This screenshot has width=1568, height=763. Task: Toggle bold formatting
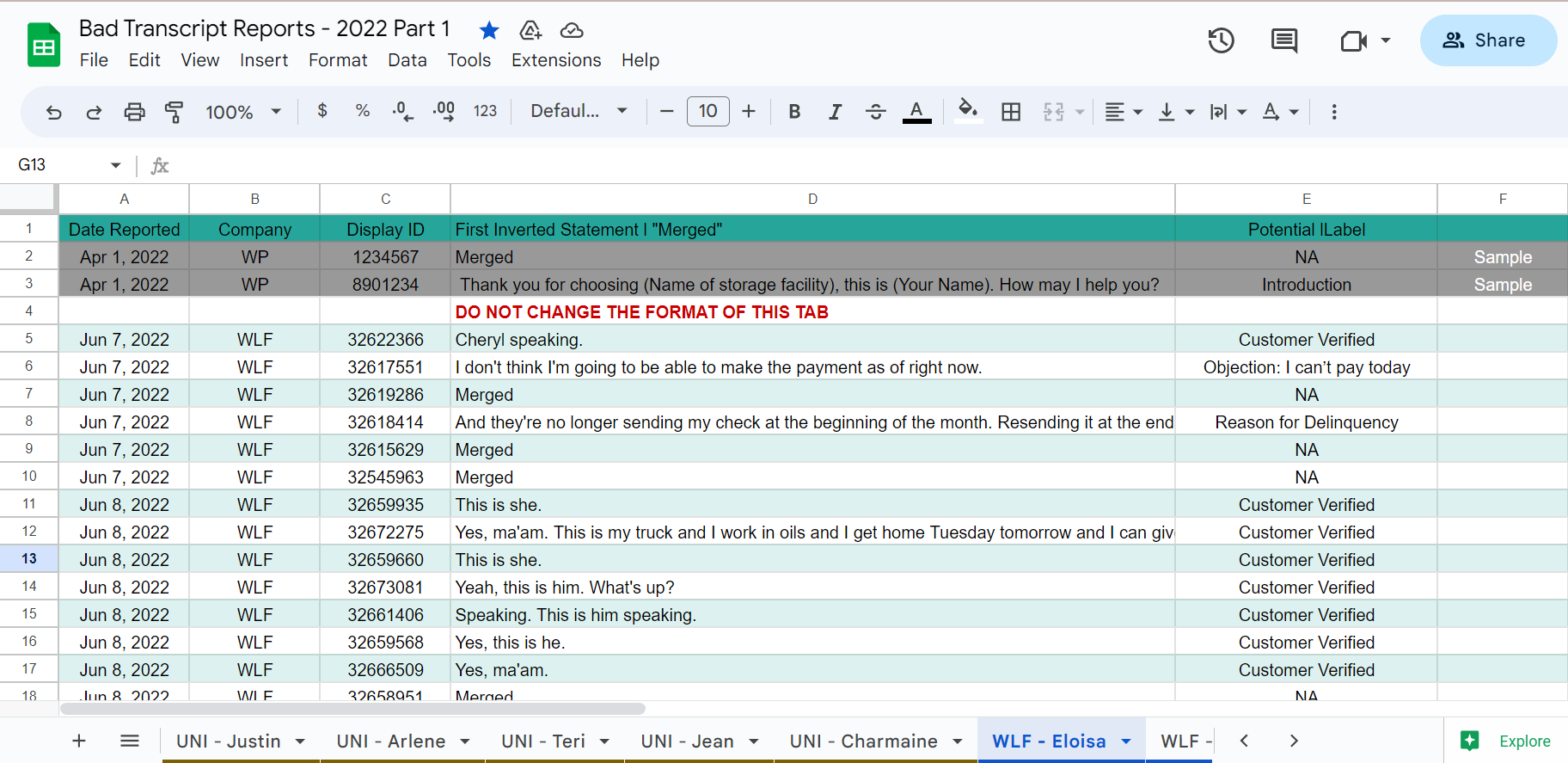tap(794, 112)
